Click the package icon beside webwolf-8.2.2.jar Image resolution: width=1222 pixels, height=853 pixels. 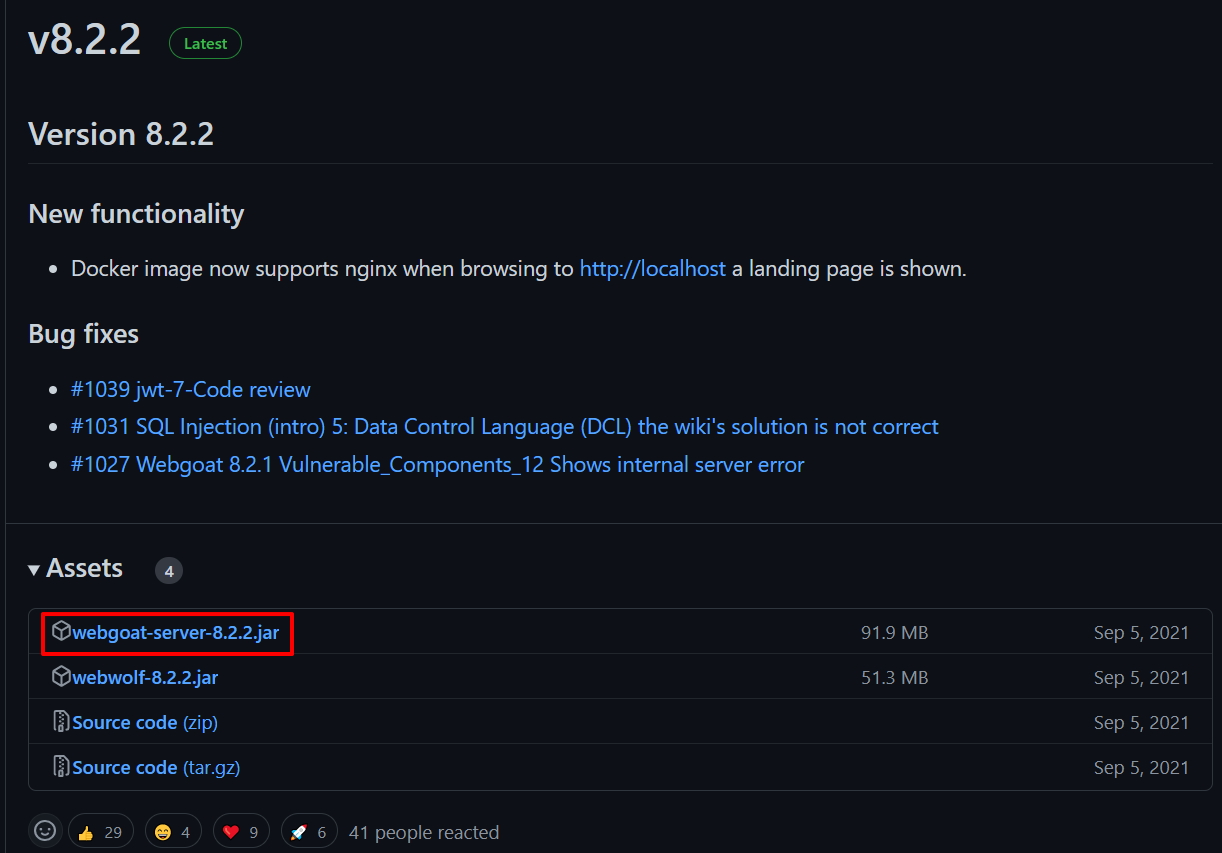[62, 677]
